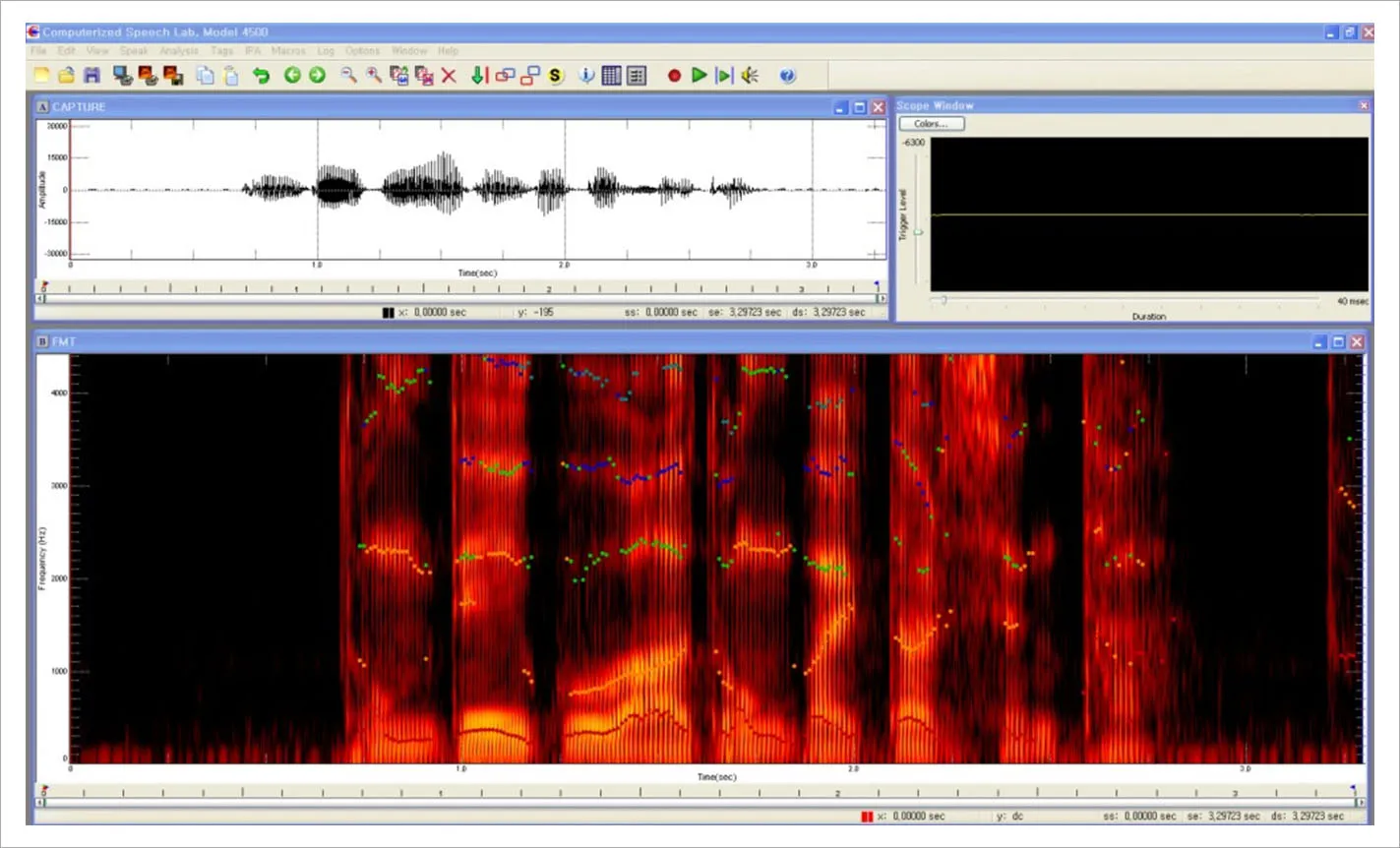Click the Trigger Level slider handle
Viewport: 1400px width, 848px height.
point(918,232)
